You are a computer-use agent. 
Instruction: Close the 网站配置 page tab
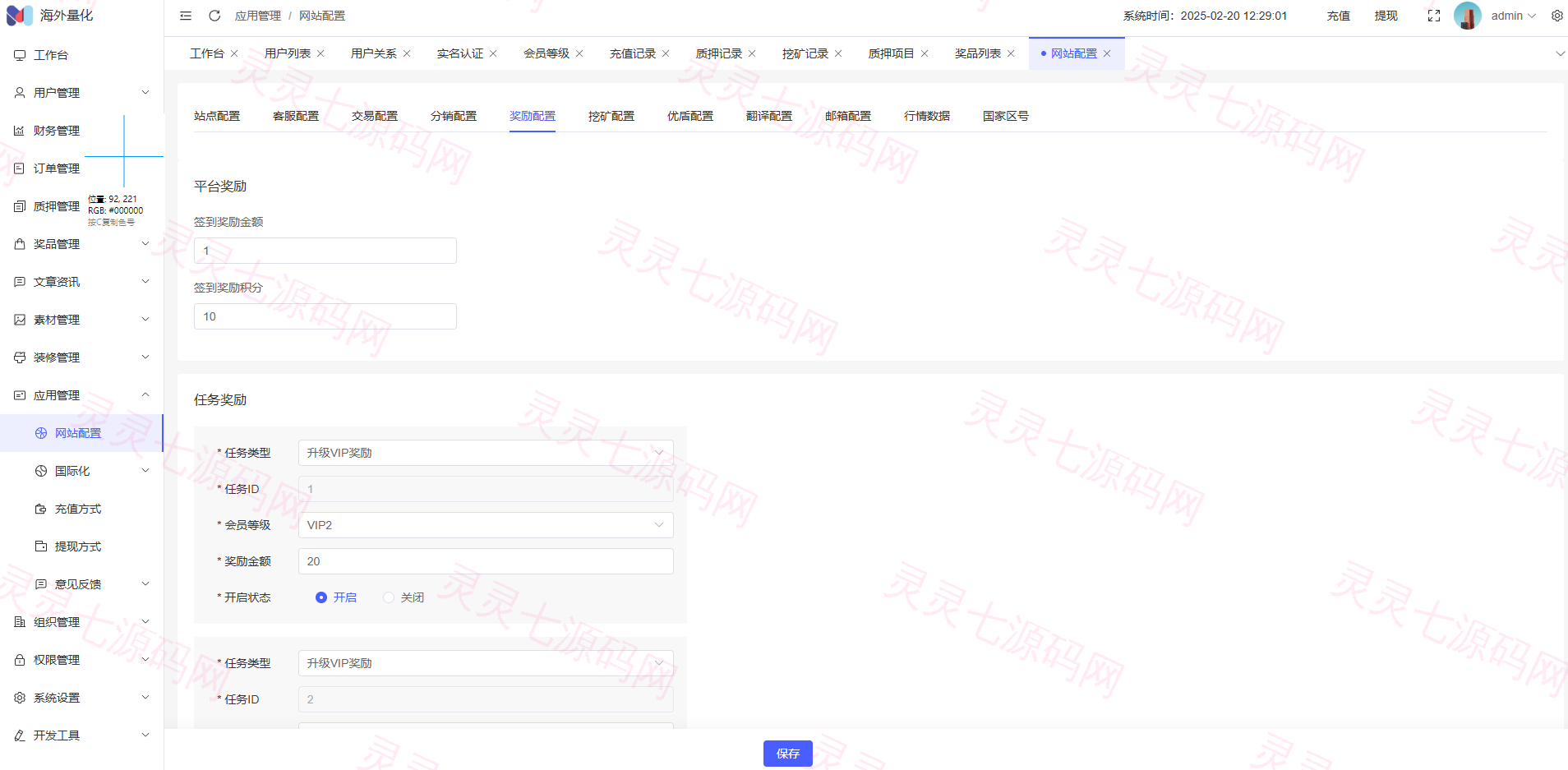[x=1107, y=53]
